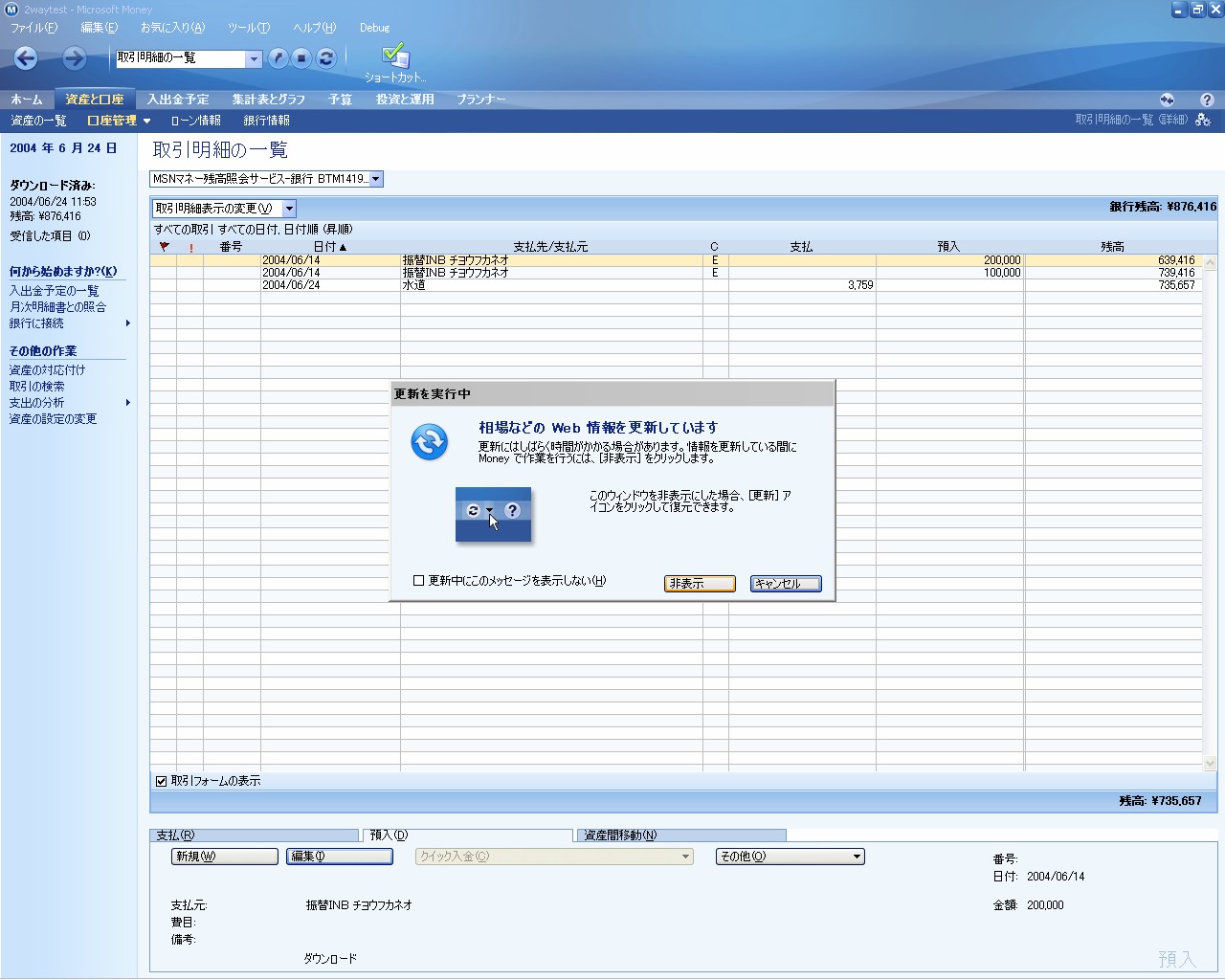Viewport: 1225px width, 980px height.
Task: Open the ファイル menu
Action: coord(33,28)
